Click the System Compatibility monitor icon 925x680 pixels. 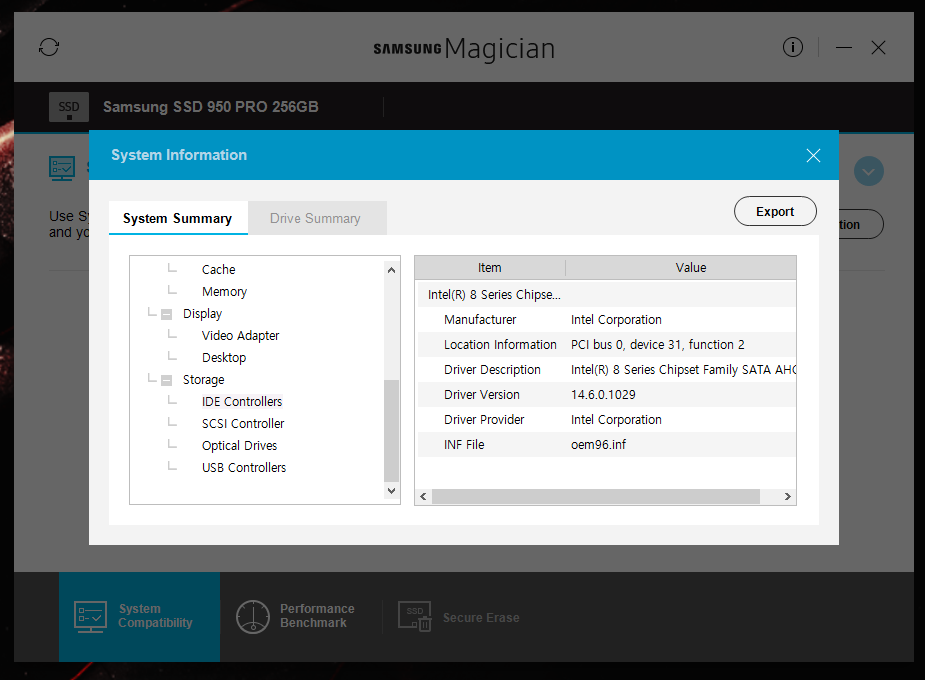coord(91,616)
